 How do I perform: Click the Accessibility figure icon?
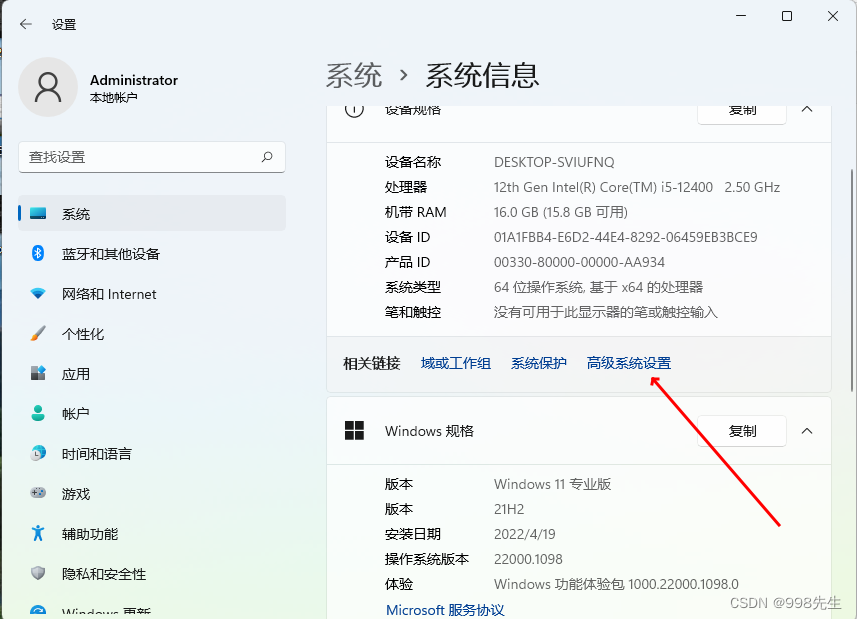[38, 533]
